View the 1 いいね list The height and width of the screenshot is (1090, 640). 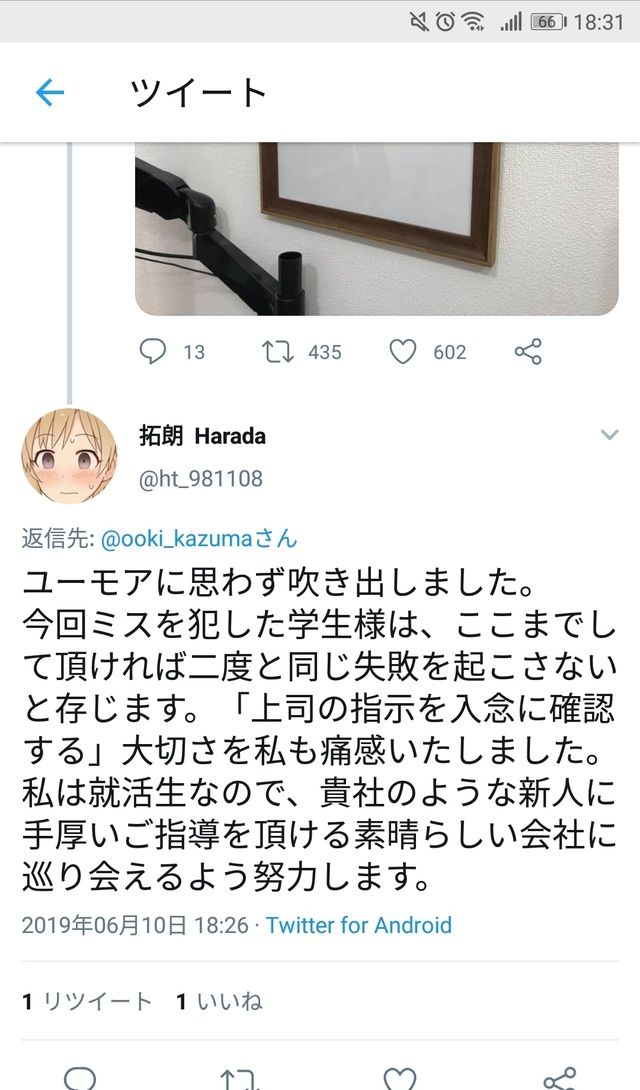point(219,1002)
